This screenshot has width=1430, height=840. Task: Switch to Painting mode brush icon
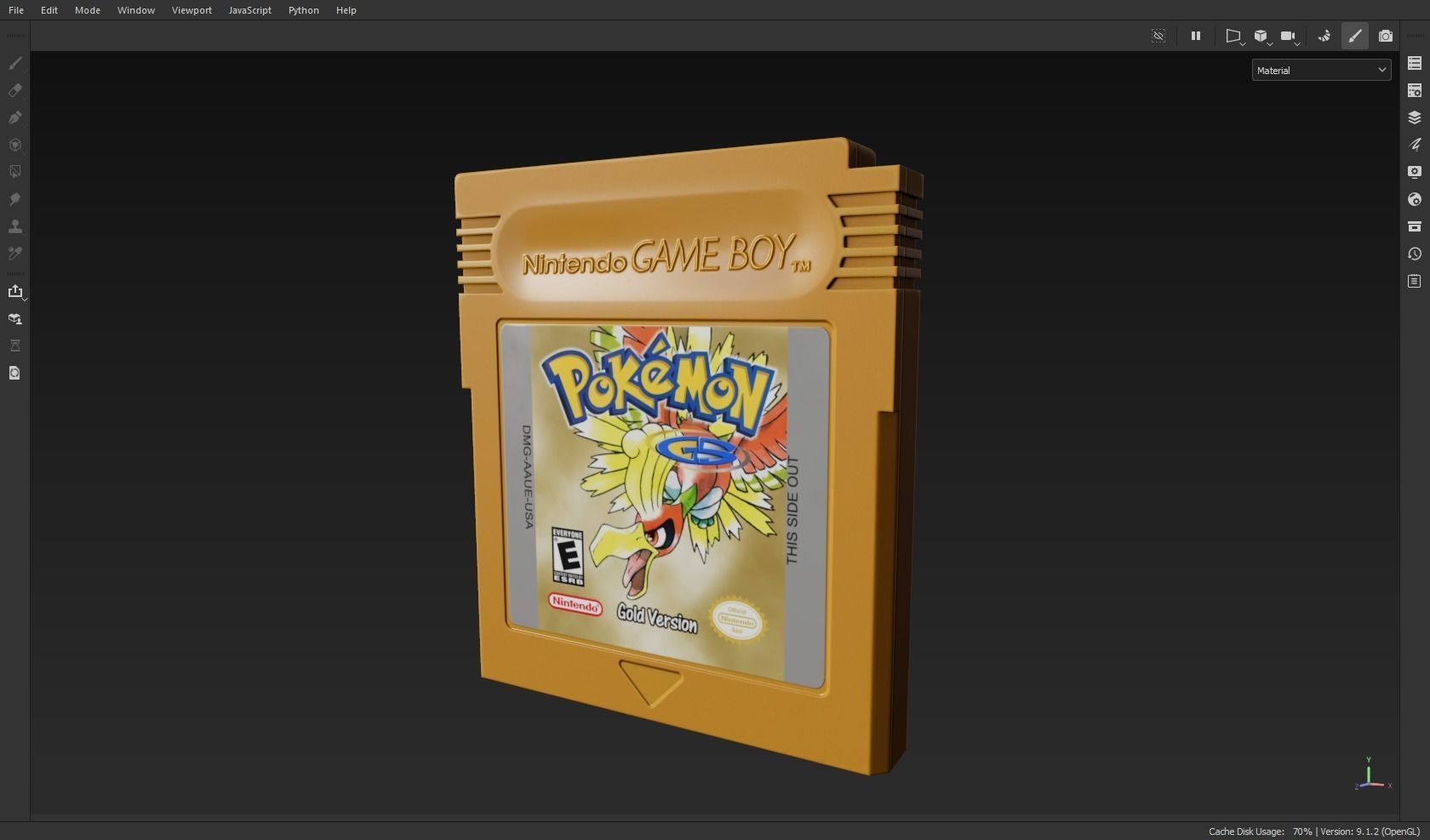pyautogui.click(x=1355, y=36)
